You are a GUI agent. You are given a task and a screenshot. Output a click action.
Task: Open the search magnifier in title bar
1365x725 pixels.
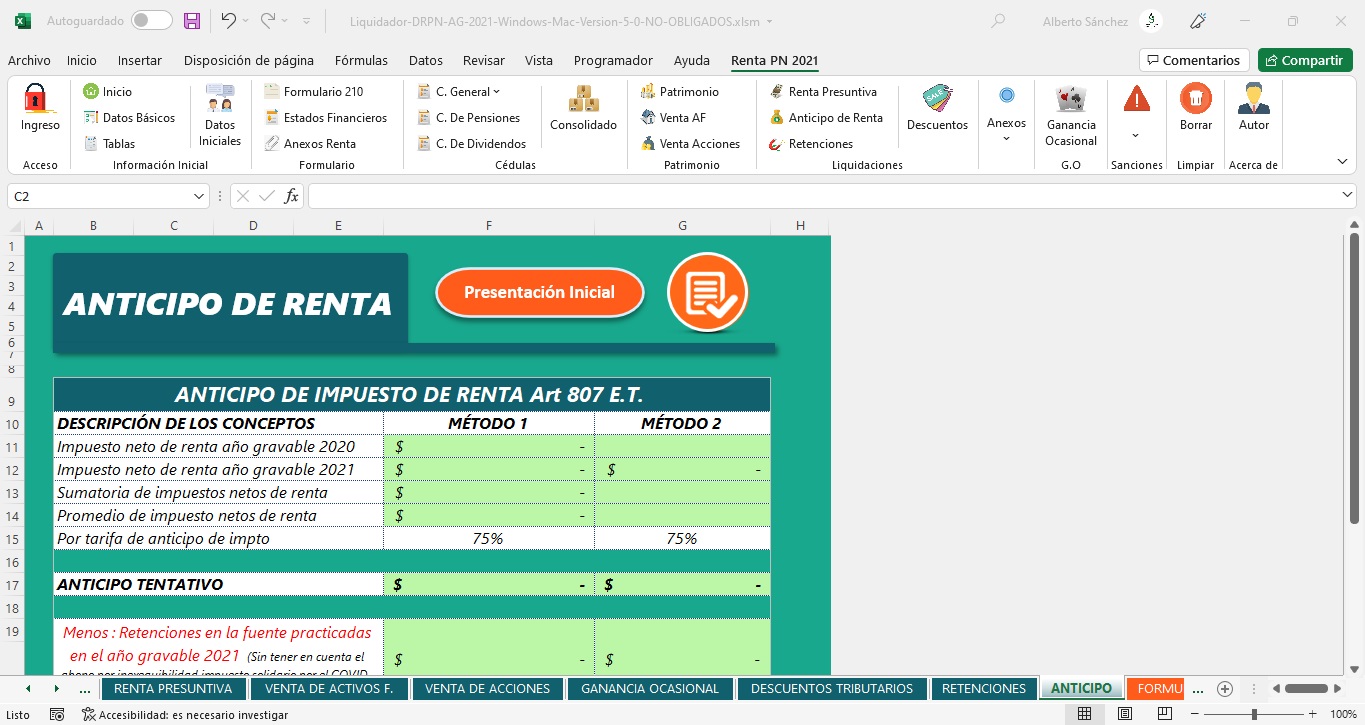coord(997,21)
